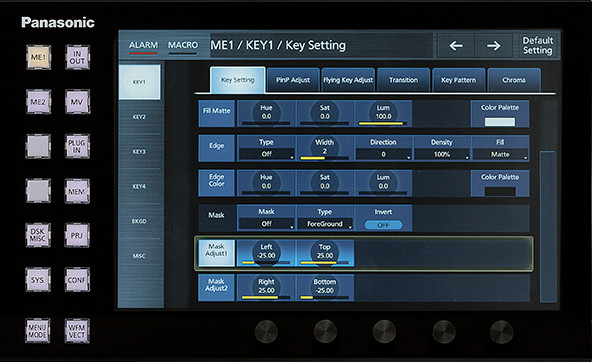Select the DSK MISC button
Viewport: 592px width, 362px height.
(x=38, y=235)
